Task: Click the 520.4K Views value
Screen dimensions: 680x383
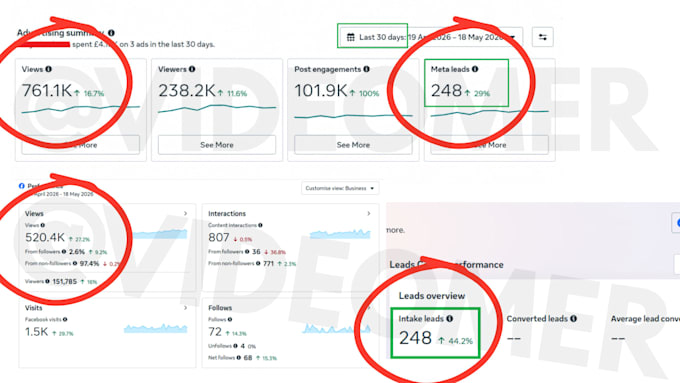Action: click(x=45, y=237)
